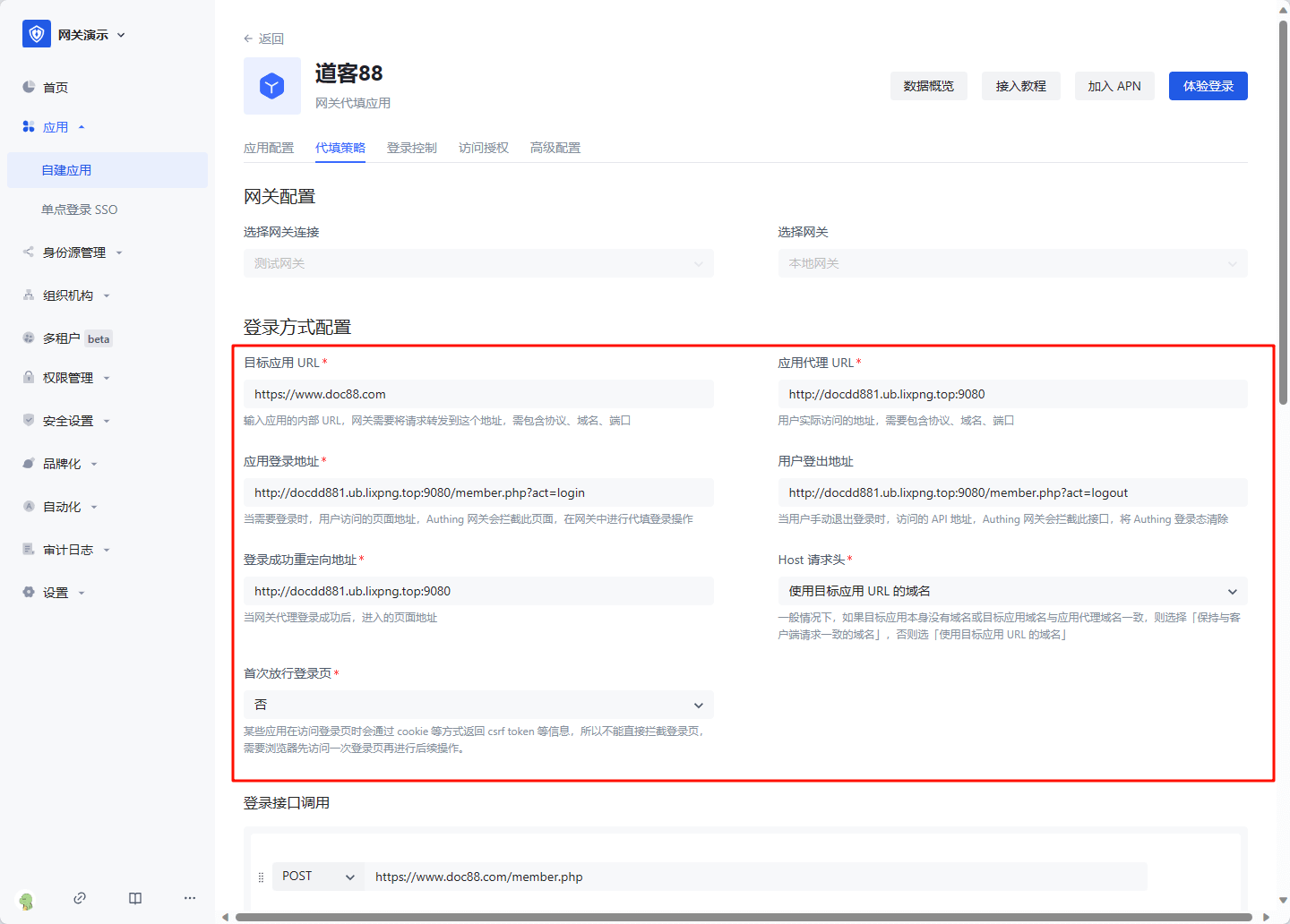Open the 接入教程 button
This screenshot has height=924, width=1290.
click(1020, 86)
